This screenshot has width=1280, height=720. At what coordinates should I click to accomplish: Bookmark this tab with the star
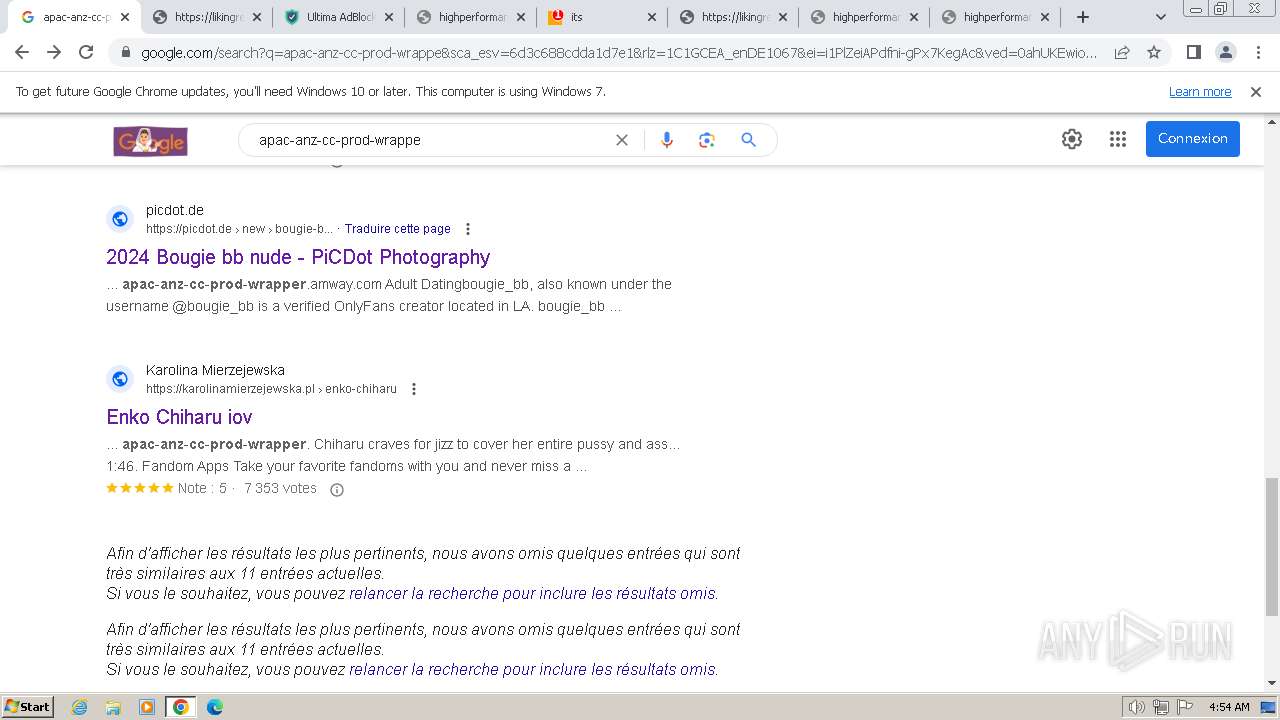[1154, 52]
